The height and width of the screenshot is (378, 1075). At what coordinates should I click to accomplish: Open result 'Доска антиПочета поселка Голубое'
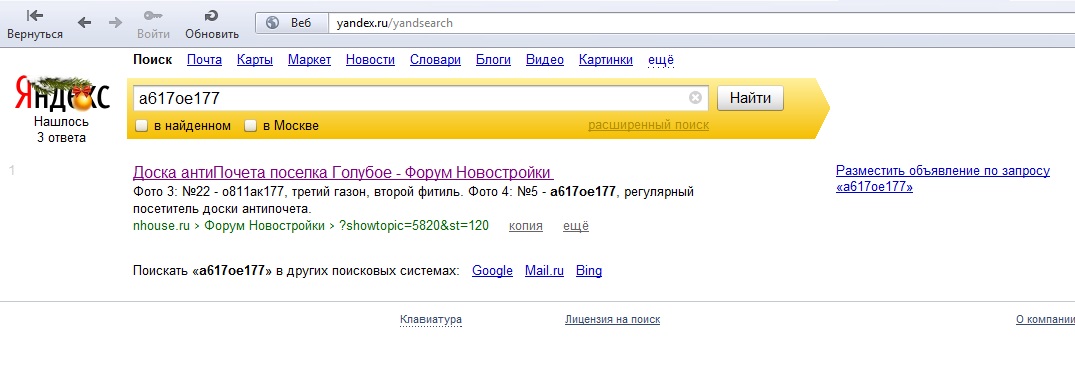(x=343, y=172)
